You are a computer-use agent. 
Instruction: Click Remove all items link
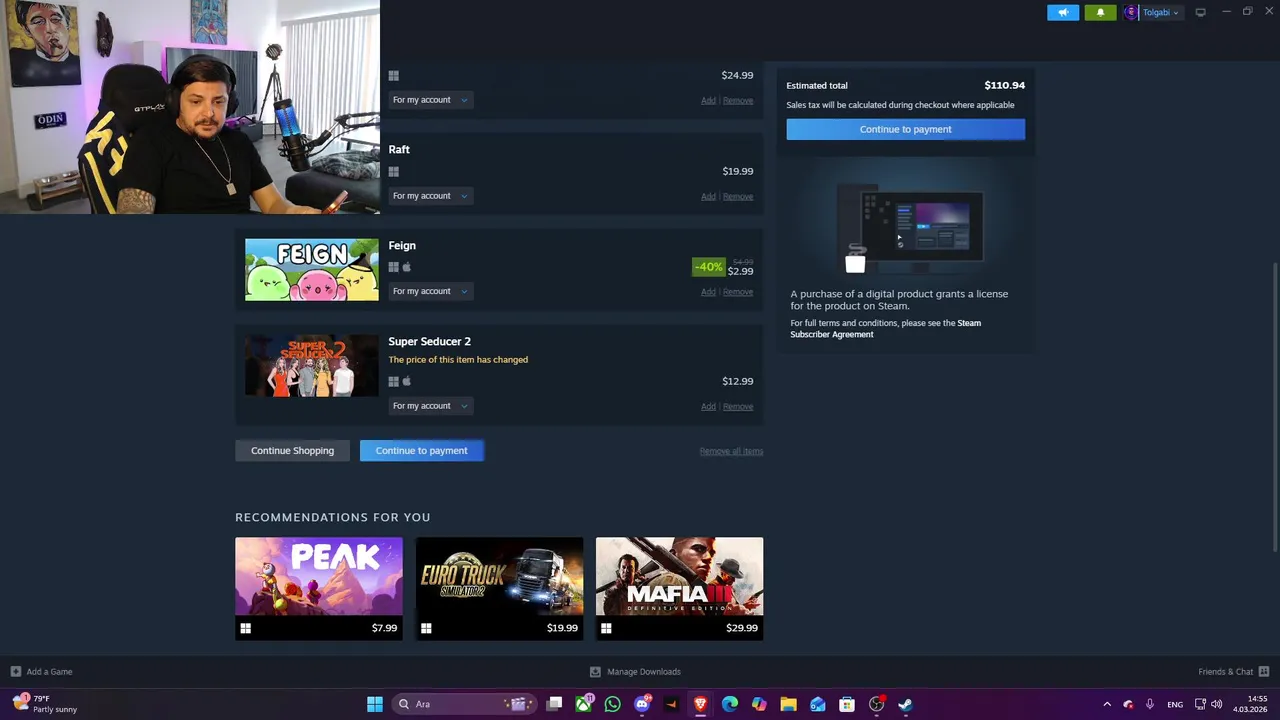point(731,451)
